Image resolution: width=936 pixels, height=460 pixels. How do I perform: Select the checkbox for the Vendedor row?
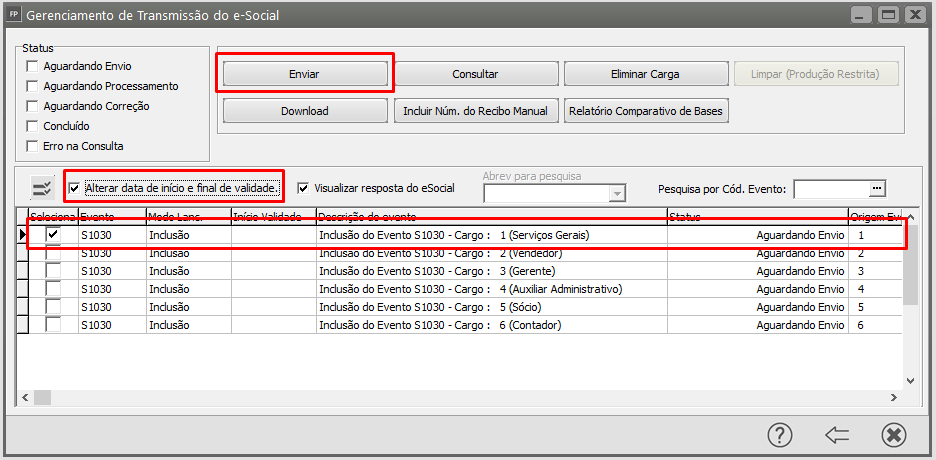pyautogui.click(x=53, y=254)
